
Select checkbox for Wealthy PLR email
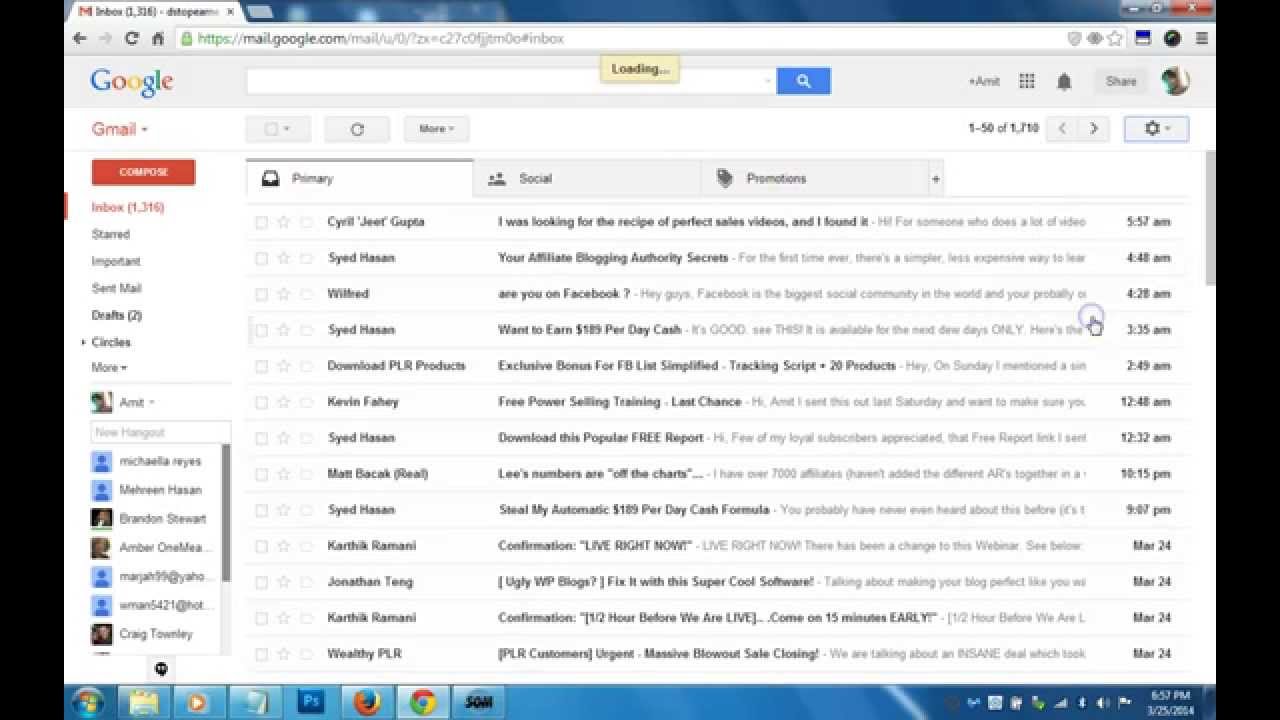point(261,655)
